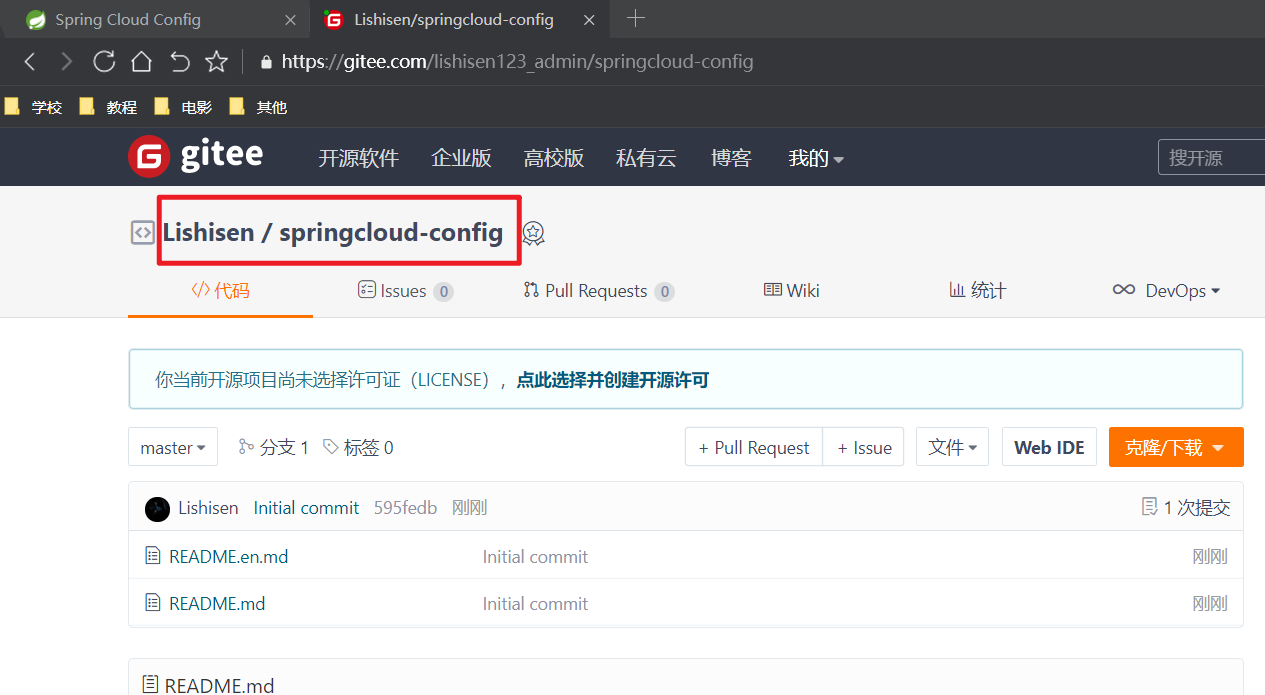Open 企业版 in navigation
Screen dimensions: 1265x695
click(x=461, y=158)
